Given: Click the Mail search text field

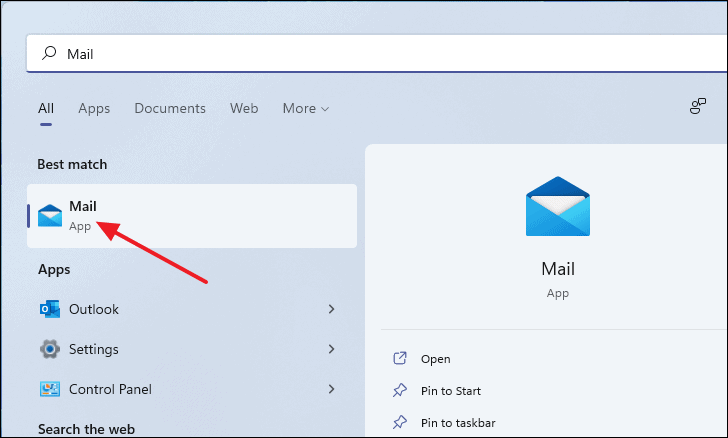Looking at the screenshot, I should tap(377, 53).
